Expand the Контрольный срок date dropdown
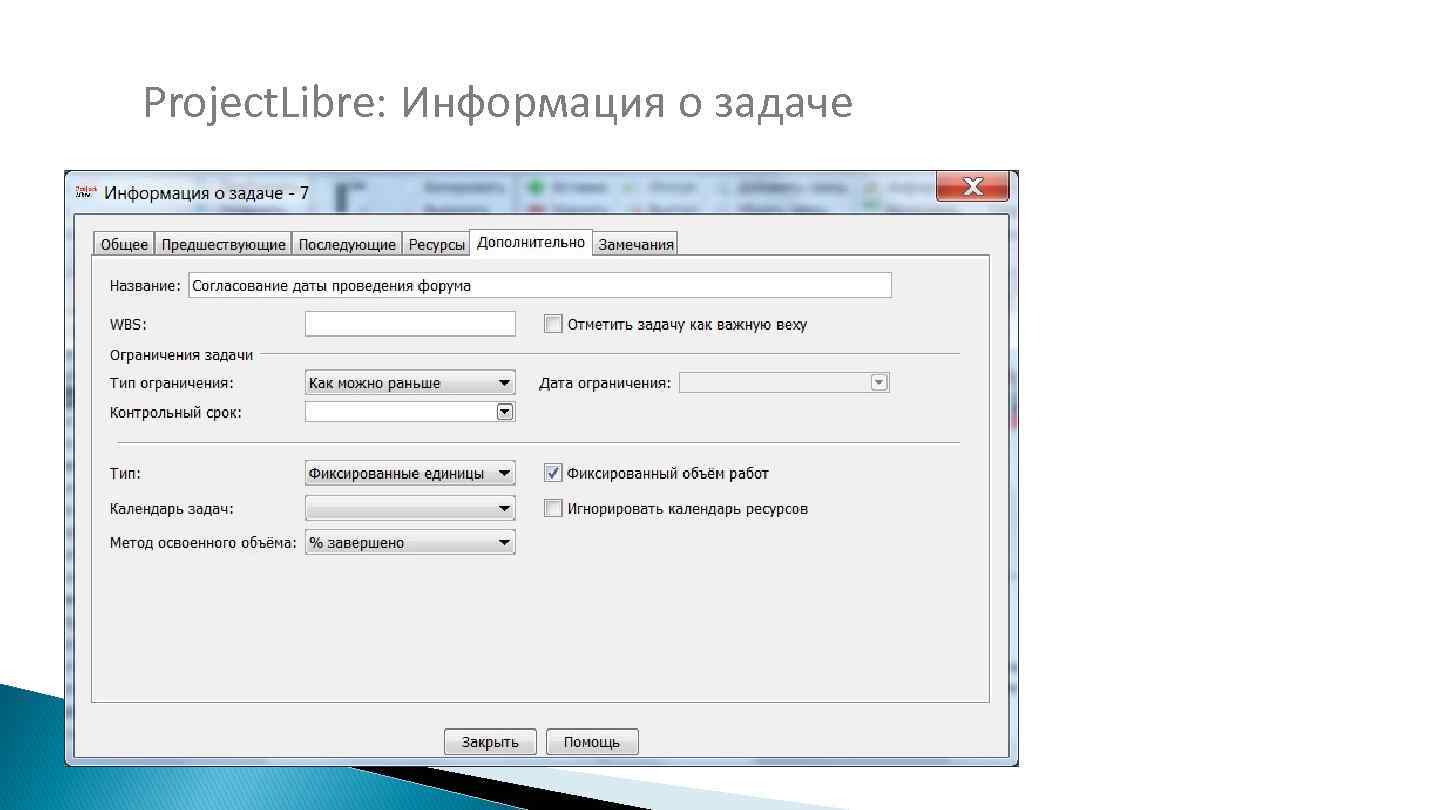This screenshot has height=810, width=1440. click(x=505, y=411)
